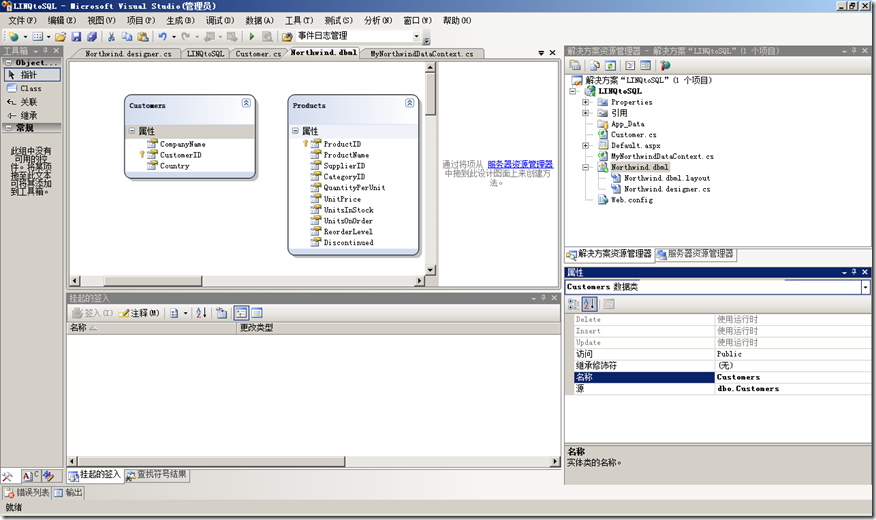Select the 关联 association tool in toolbox

tap(32, 102)
